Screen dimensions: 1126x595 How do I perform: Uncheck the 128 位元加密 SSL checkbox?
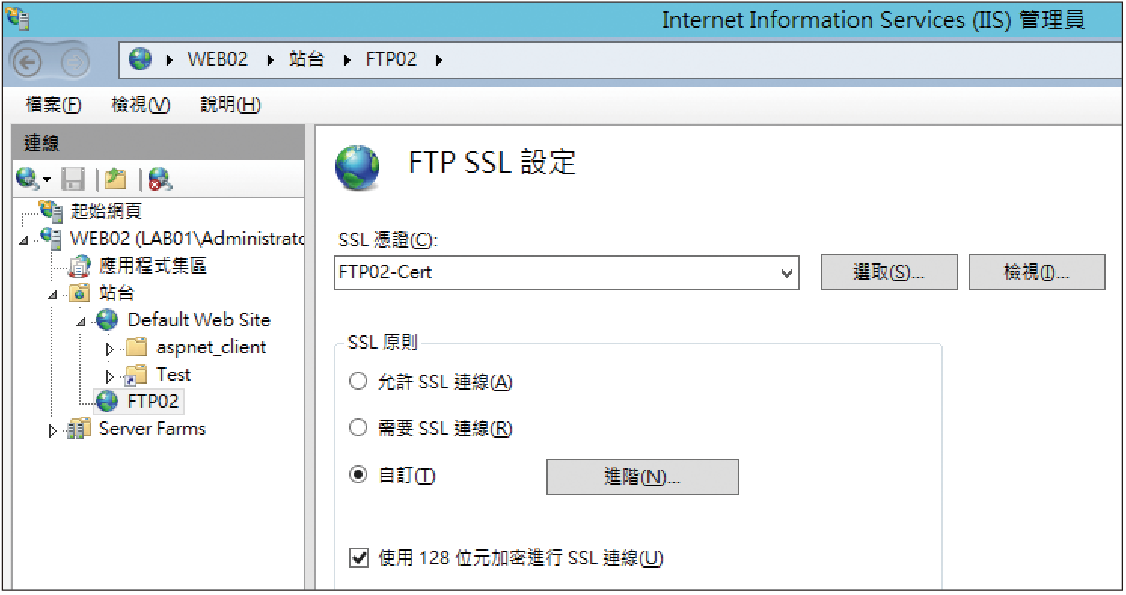[358, 558]
